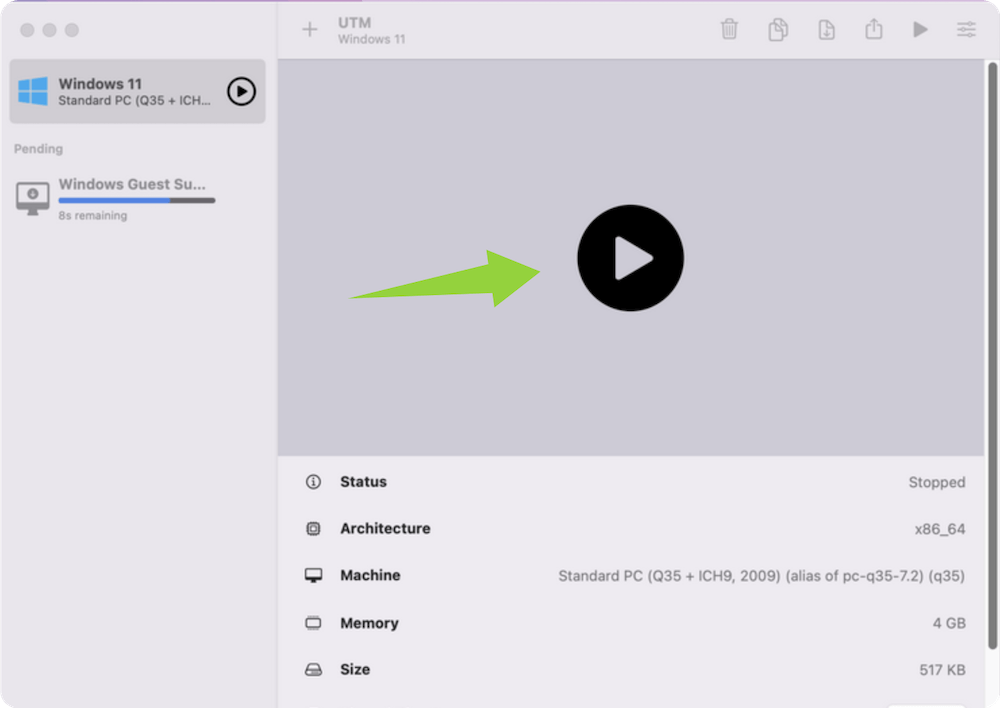Click the move VM document-arrow icon
The height and width of the screenshot is (708, 1000).
[826, 30]
